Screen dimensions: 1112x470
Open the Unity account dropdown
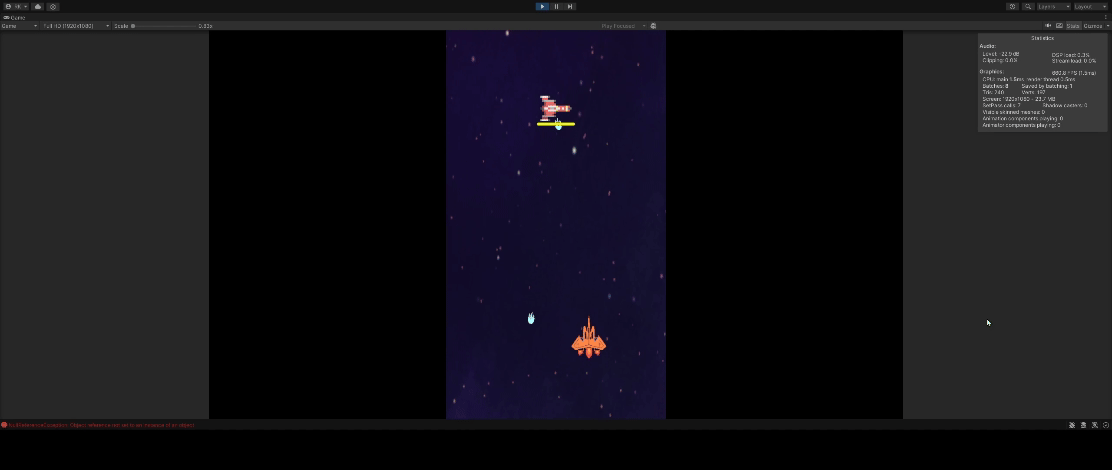[x=17, y=6]
